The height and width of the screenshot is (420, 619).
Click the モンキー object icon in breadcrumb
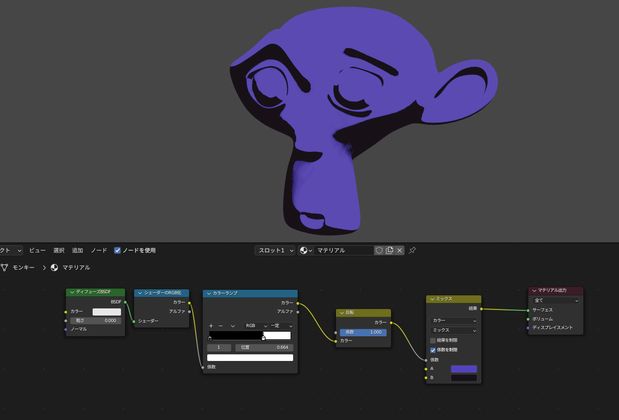tap(5, 268)
